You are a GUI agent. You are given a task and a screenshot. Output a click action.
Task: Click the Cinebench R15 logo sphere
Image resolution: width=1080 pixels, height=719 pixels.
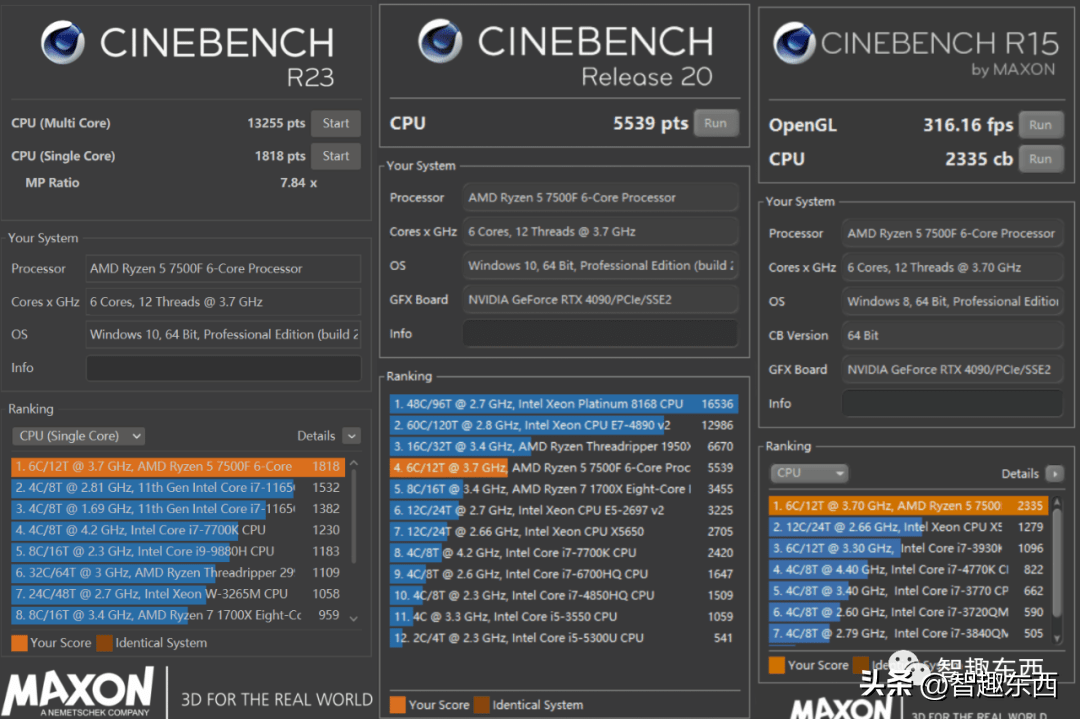[794, 42]
